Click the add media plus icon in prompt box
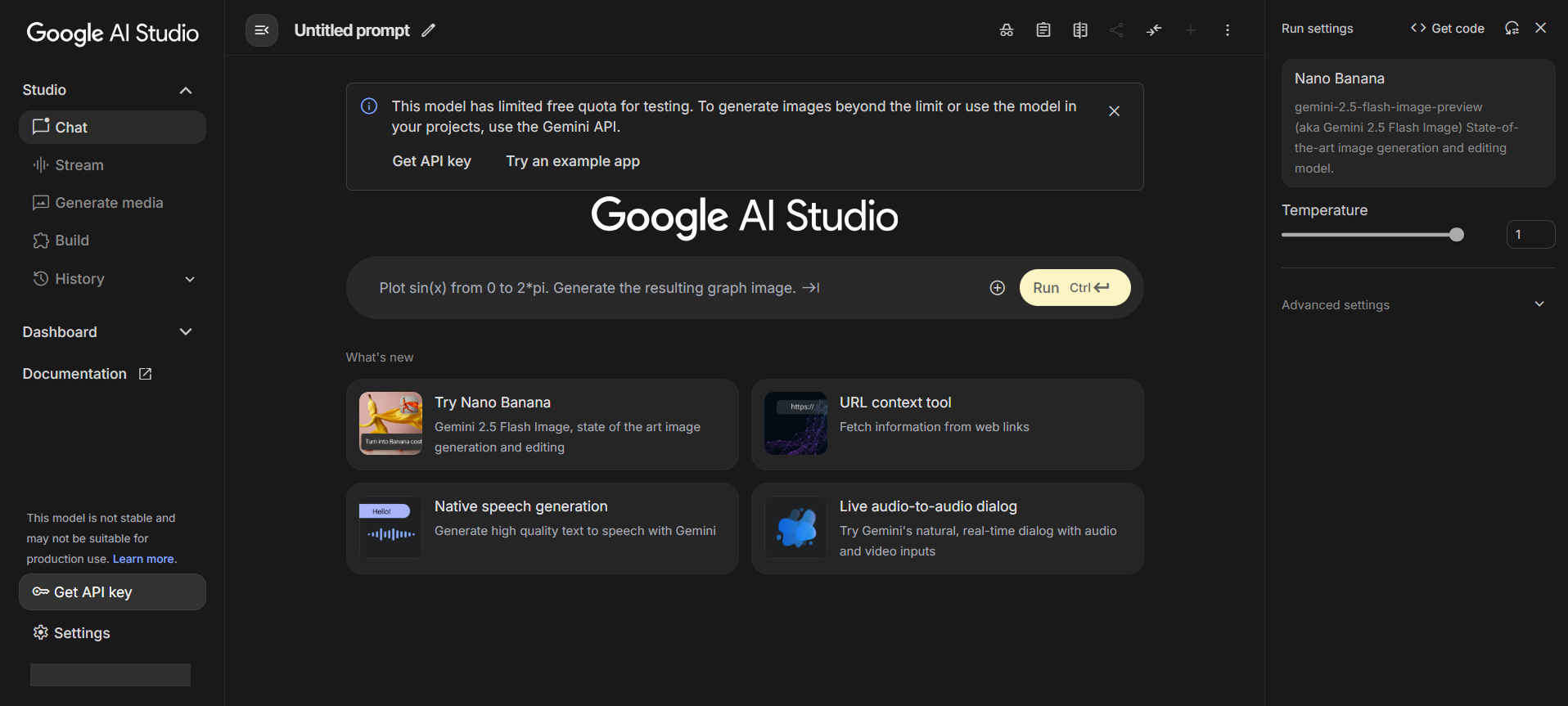Screen dimensions: 1568x706 tap(997, 288)
